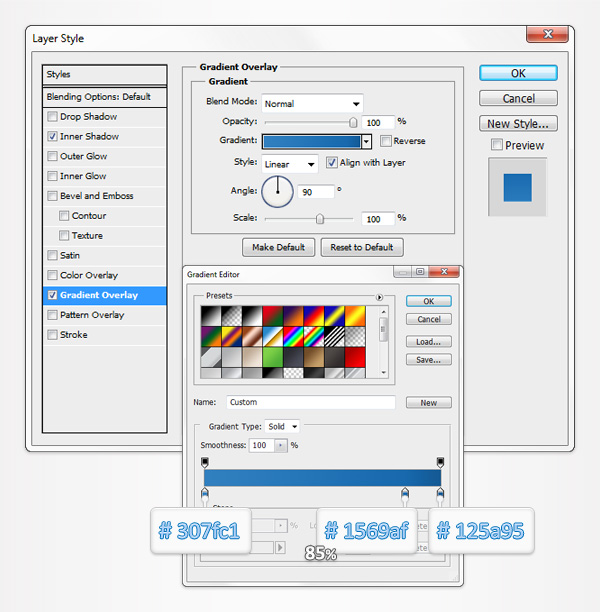This screenshot has height=612, width=600.
Task: Click the Gradient Editor OK button
Action: click(429, 301)
